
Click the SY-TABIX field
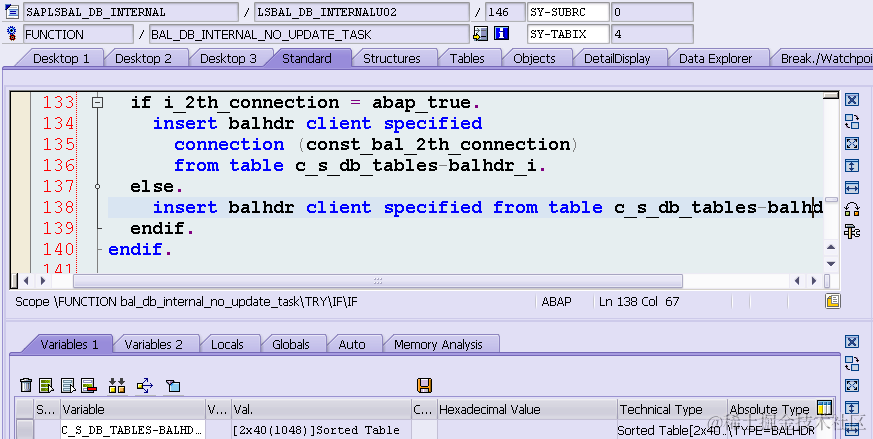(x=568, y=35)
